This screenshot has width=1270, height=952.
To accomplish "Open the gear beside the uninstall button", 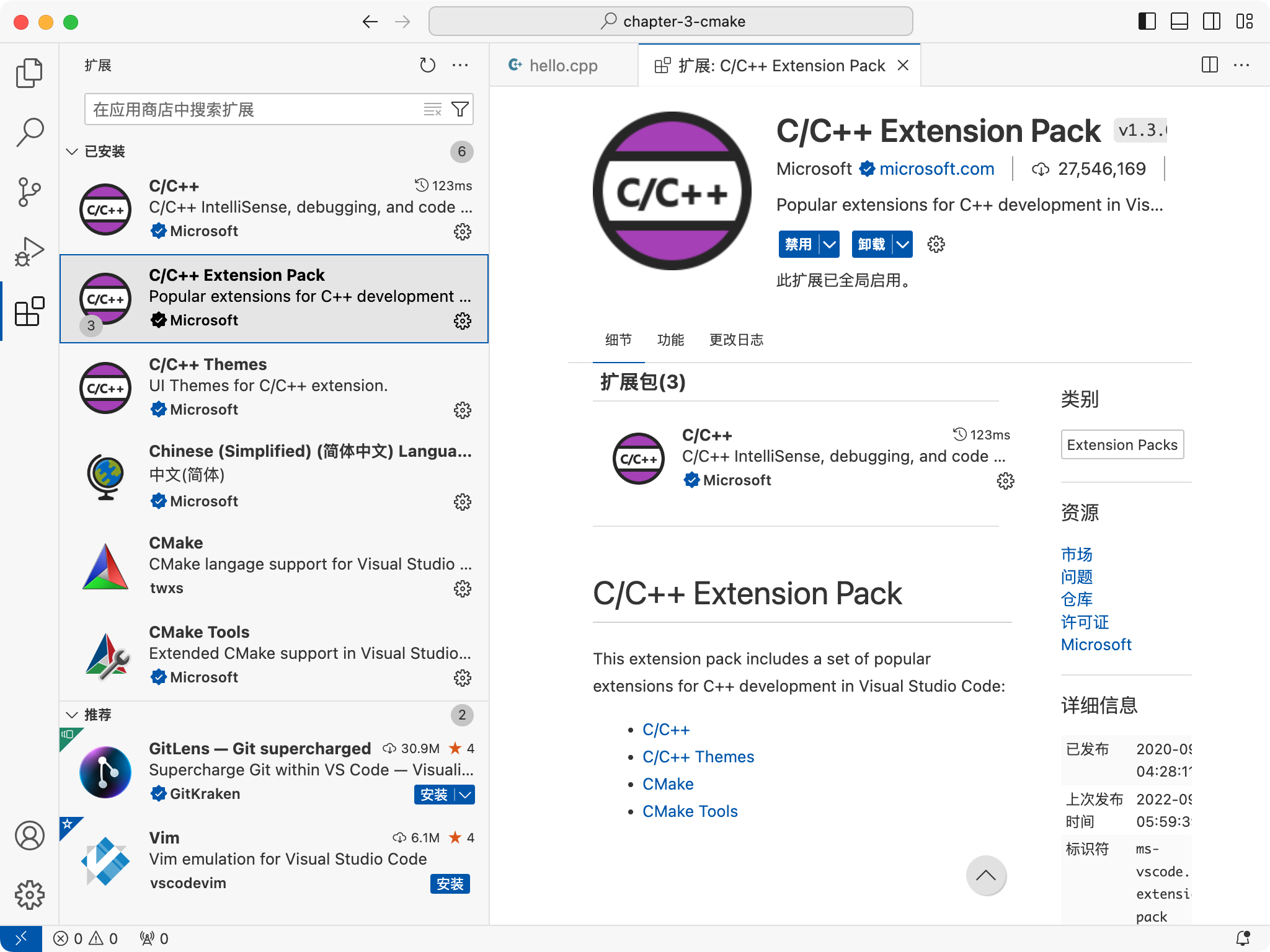I will (x=936, y=244).
